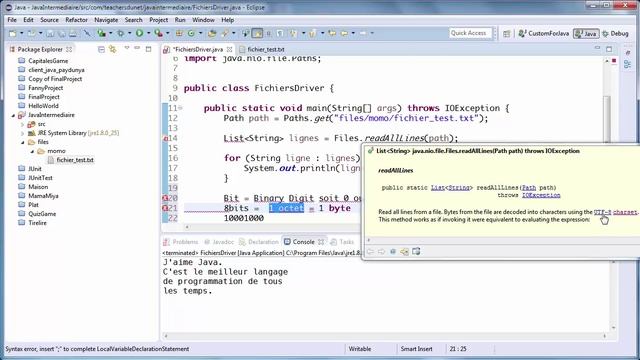Click Open Attached Javadoc in Browser icon
Screen dimensions: 640x360
[x=416, y=252]
